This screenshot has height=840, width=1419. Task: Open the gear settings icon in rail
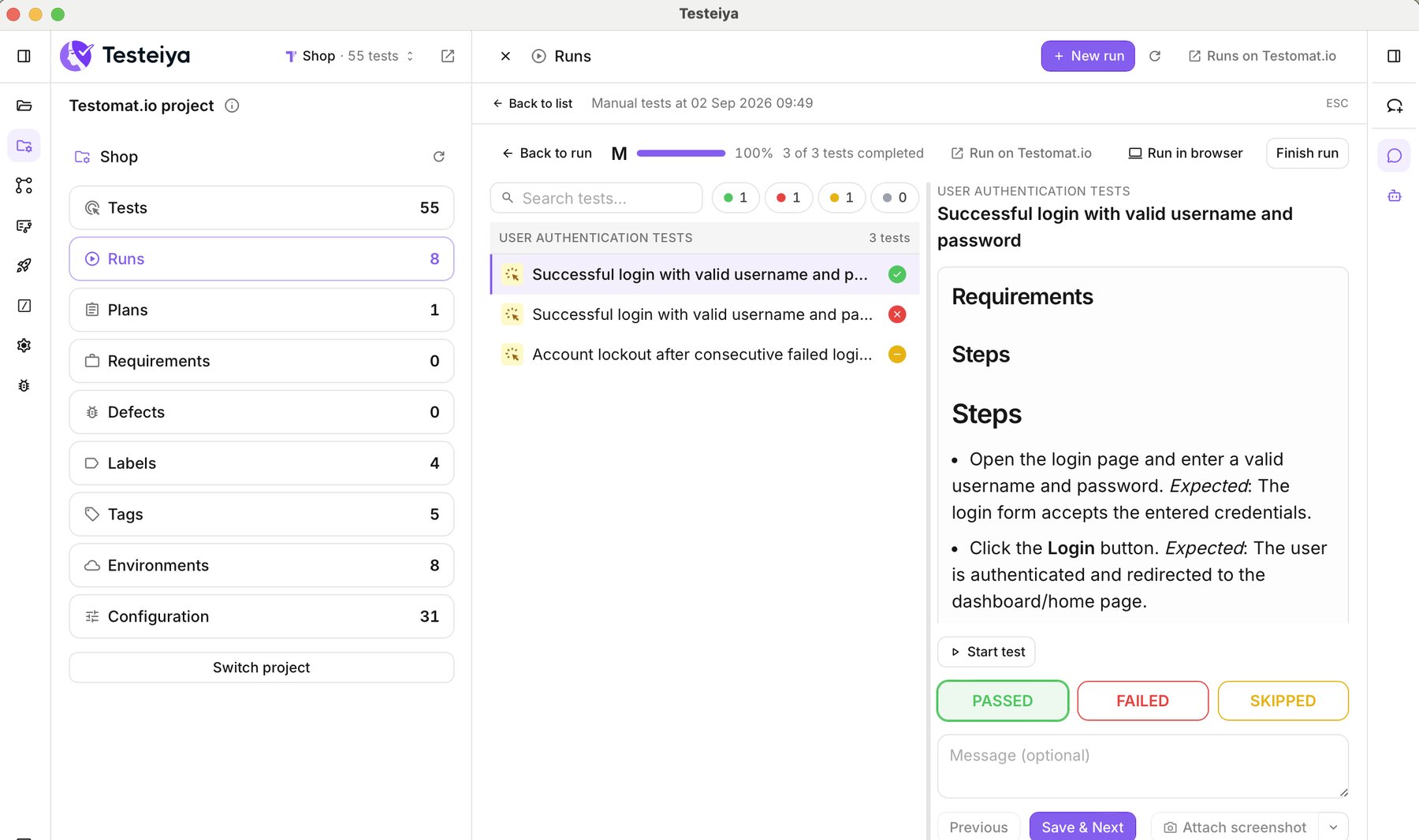tap(24, 345)
